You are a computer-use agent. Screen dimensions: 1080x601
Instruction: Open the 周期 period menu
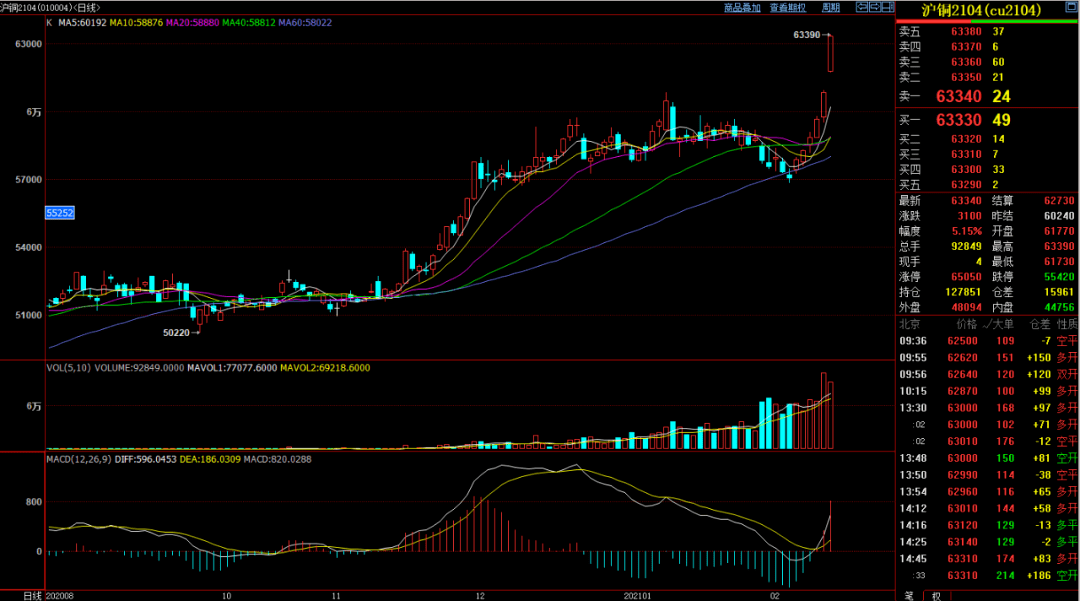[830, 7]
